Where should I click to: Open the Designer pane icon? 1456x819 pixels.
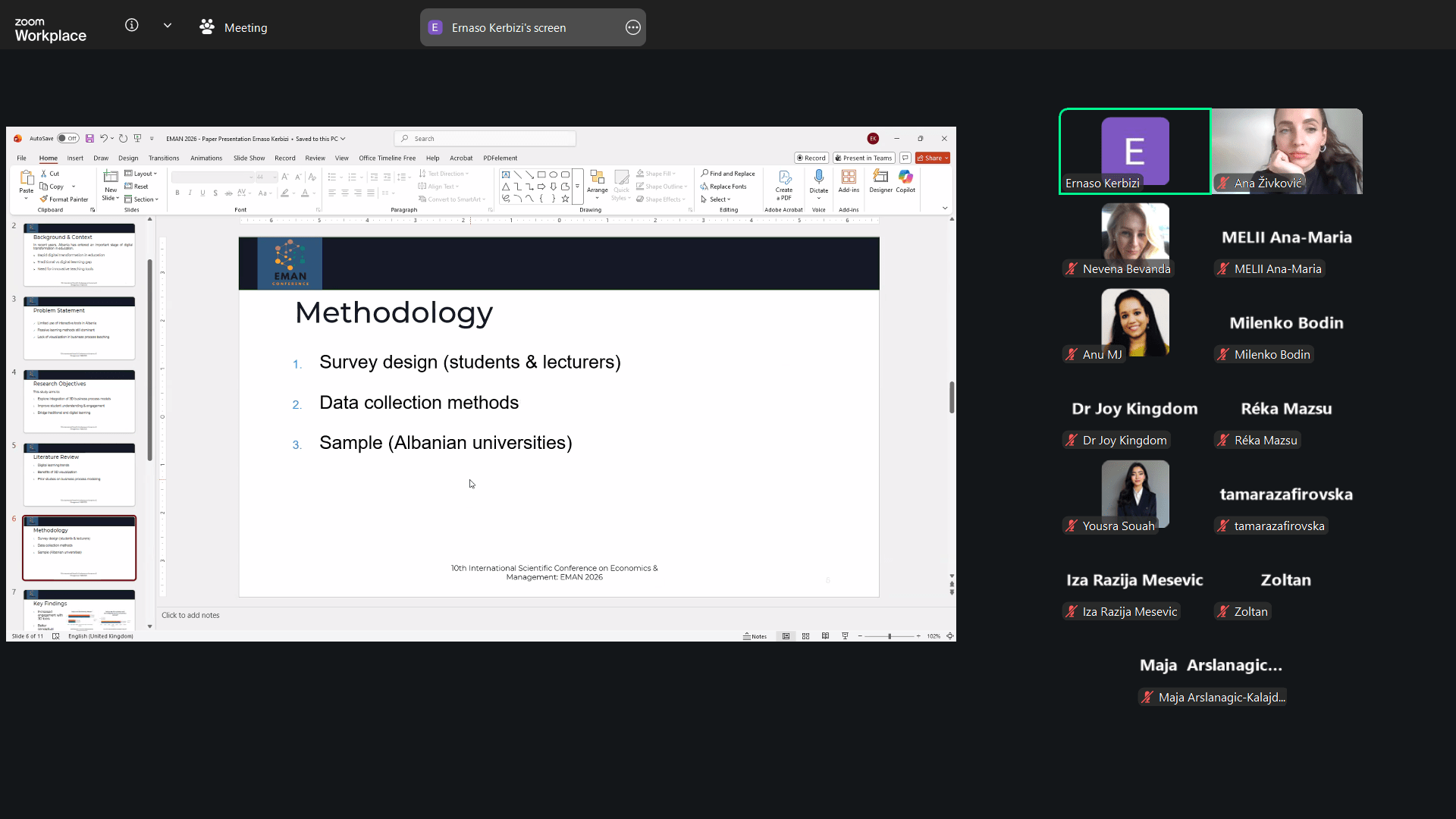[x=880, y=177]
